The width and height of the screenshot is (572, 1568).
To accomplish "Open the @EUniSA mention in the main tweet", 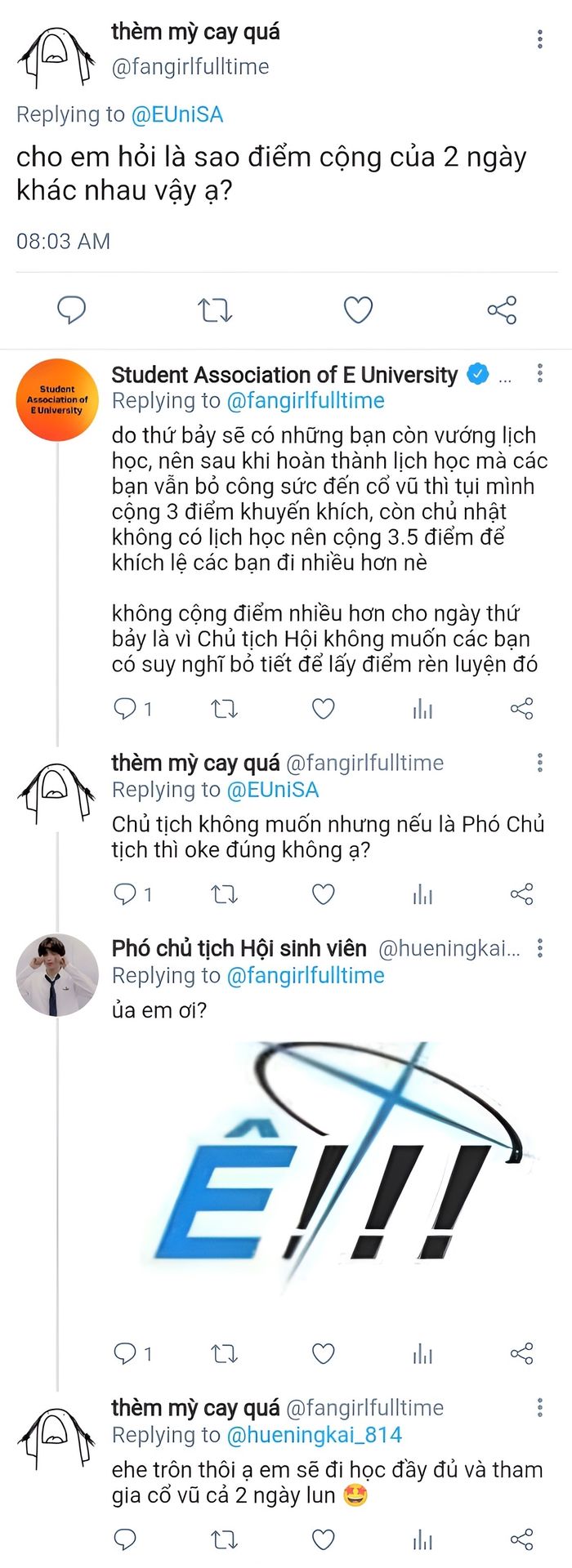I will [177, 114].
